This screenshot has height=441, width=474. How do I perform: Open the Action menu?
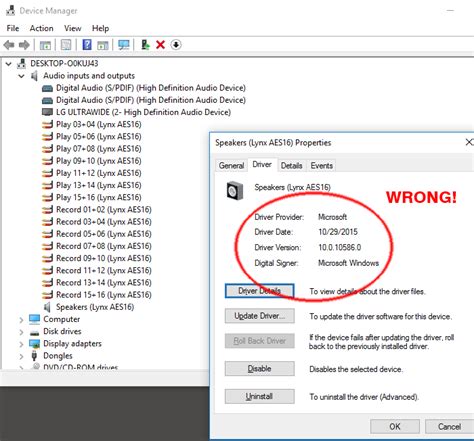point(41,28)
